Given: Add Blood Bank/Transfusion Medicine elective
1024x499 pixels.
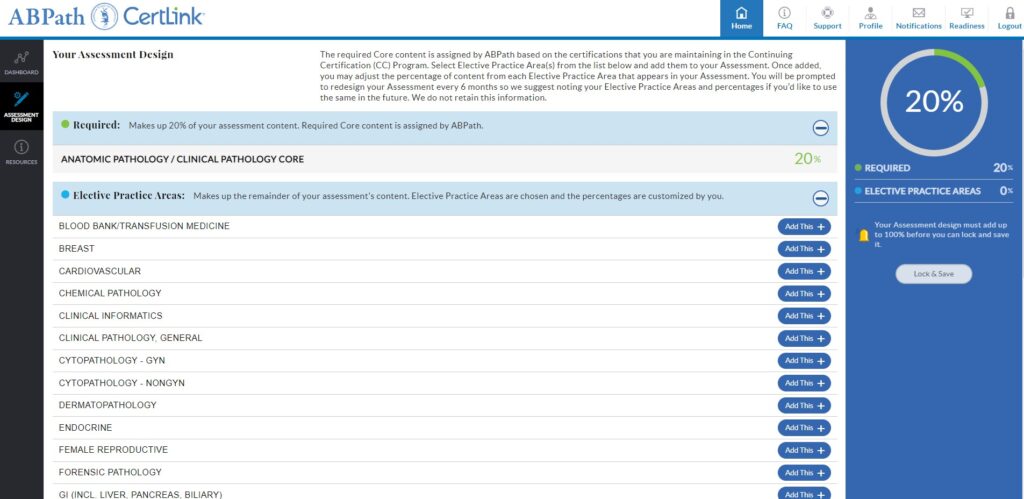Looking at the screenshot, I should [804, 227].
